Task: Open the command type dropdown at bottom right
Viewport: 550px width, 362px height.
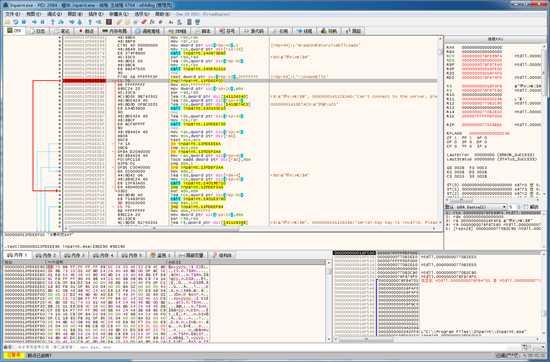Action: [534, 347]
